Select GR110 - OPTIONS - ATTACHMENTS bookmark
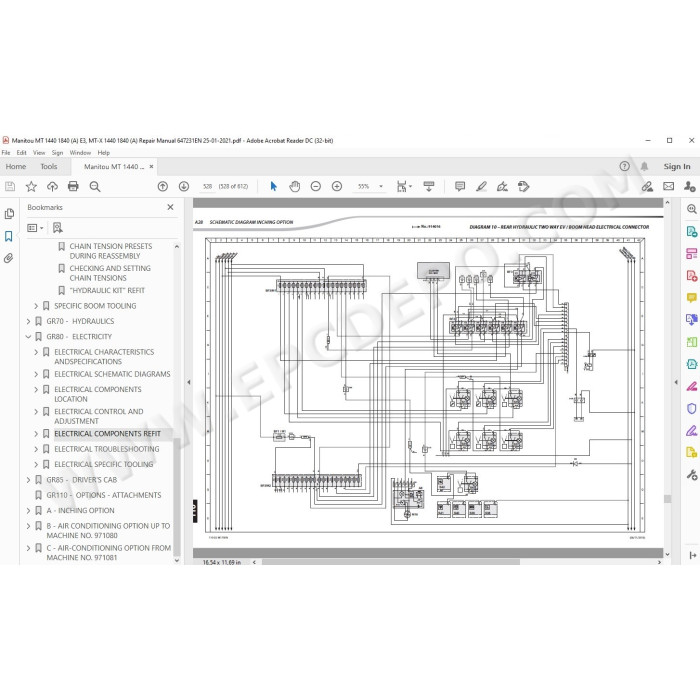 tap(104, 495)
